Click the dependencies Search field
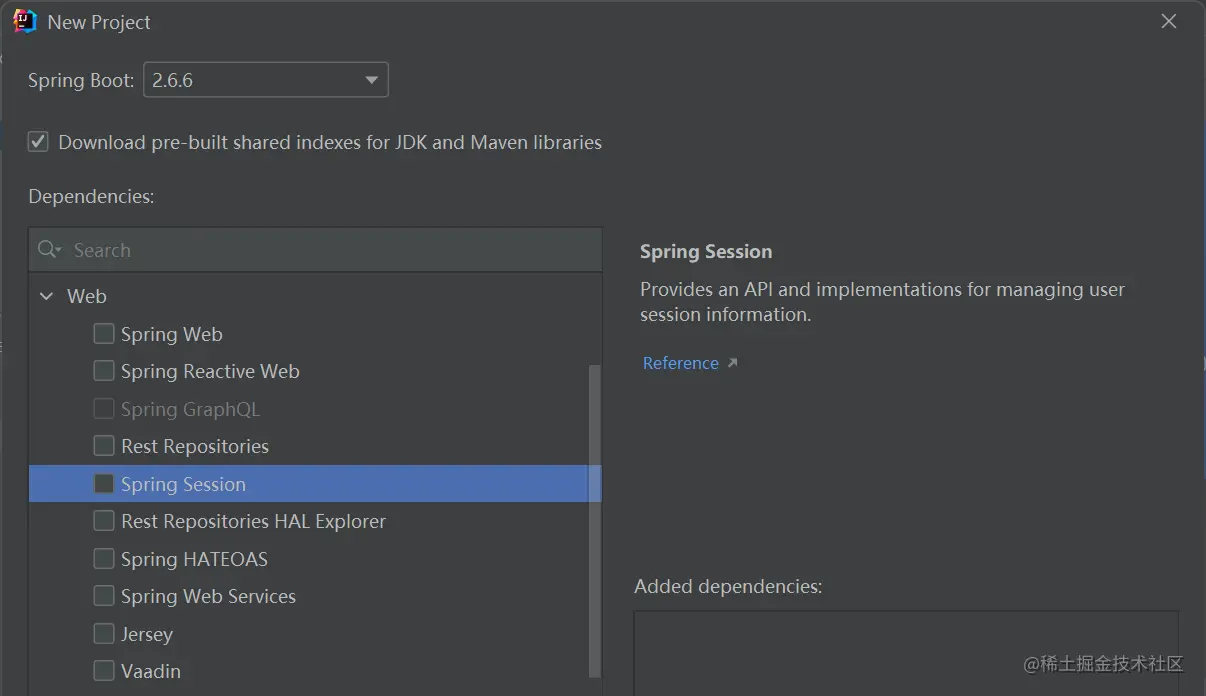Screen dimensions: 1206x696 330,250
